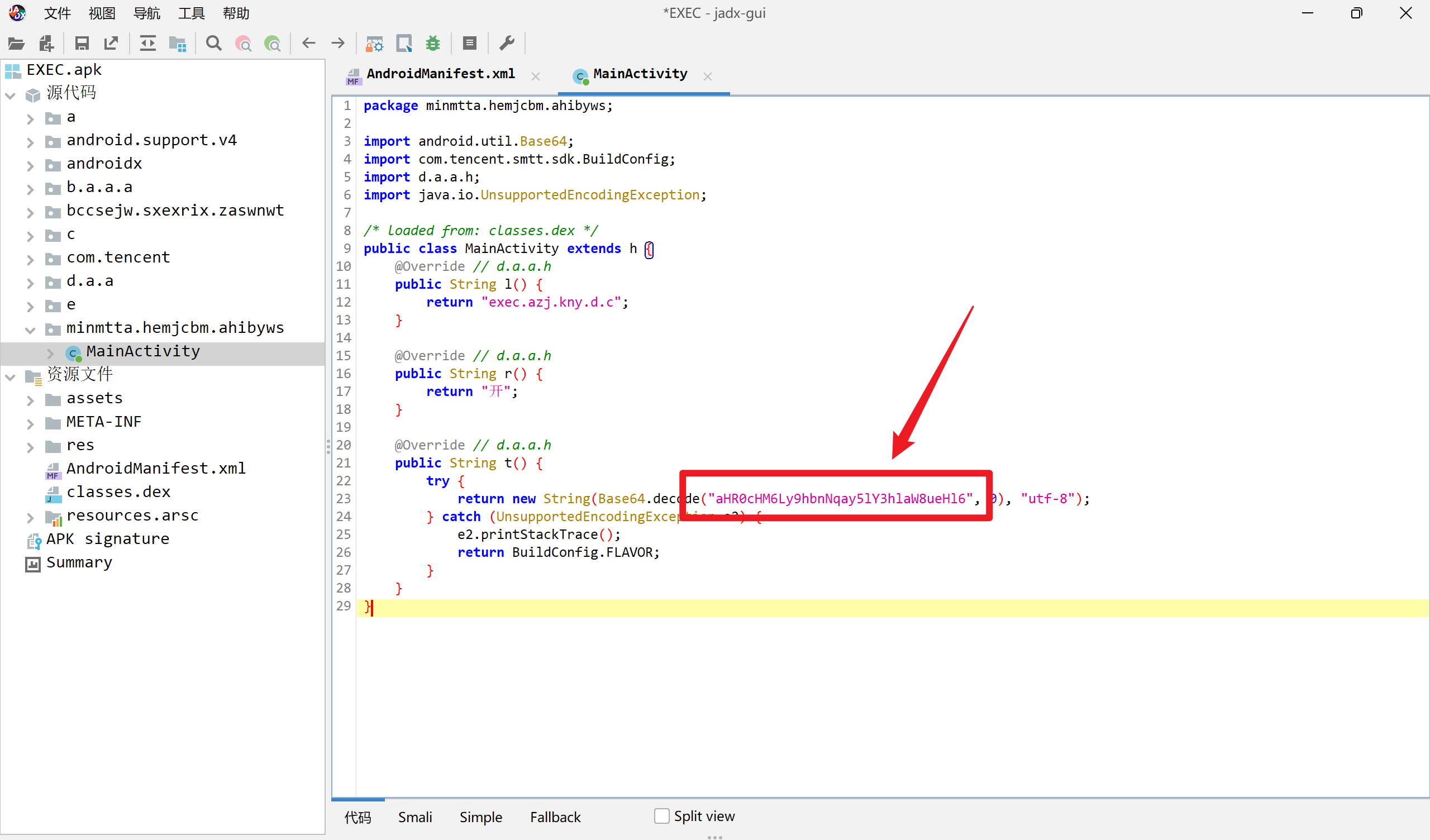Click Base64 class name in import line
Viewport: 1430px width, 840px height.
pyautogui.click(x=543, y=141)
